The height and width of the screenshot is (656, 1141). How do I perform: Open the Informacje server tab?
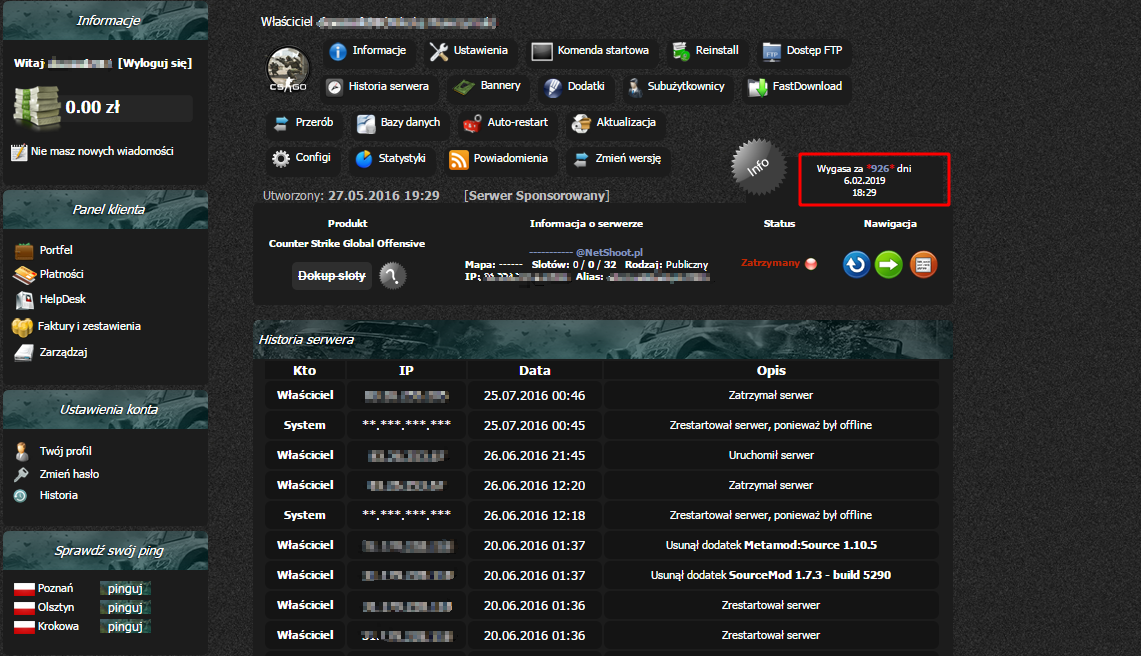(x=367, y=51)
